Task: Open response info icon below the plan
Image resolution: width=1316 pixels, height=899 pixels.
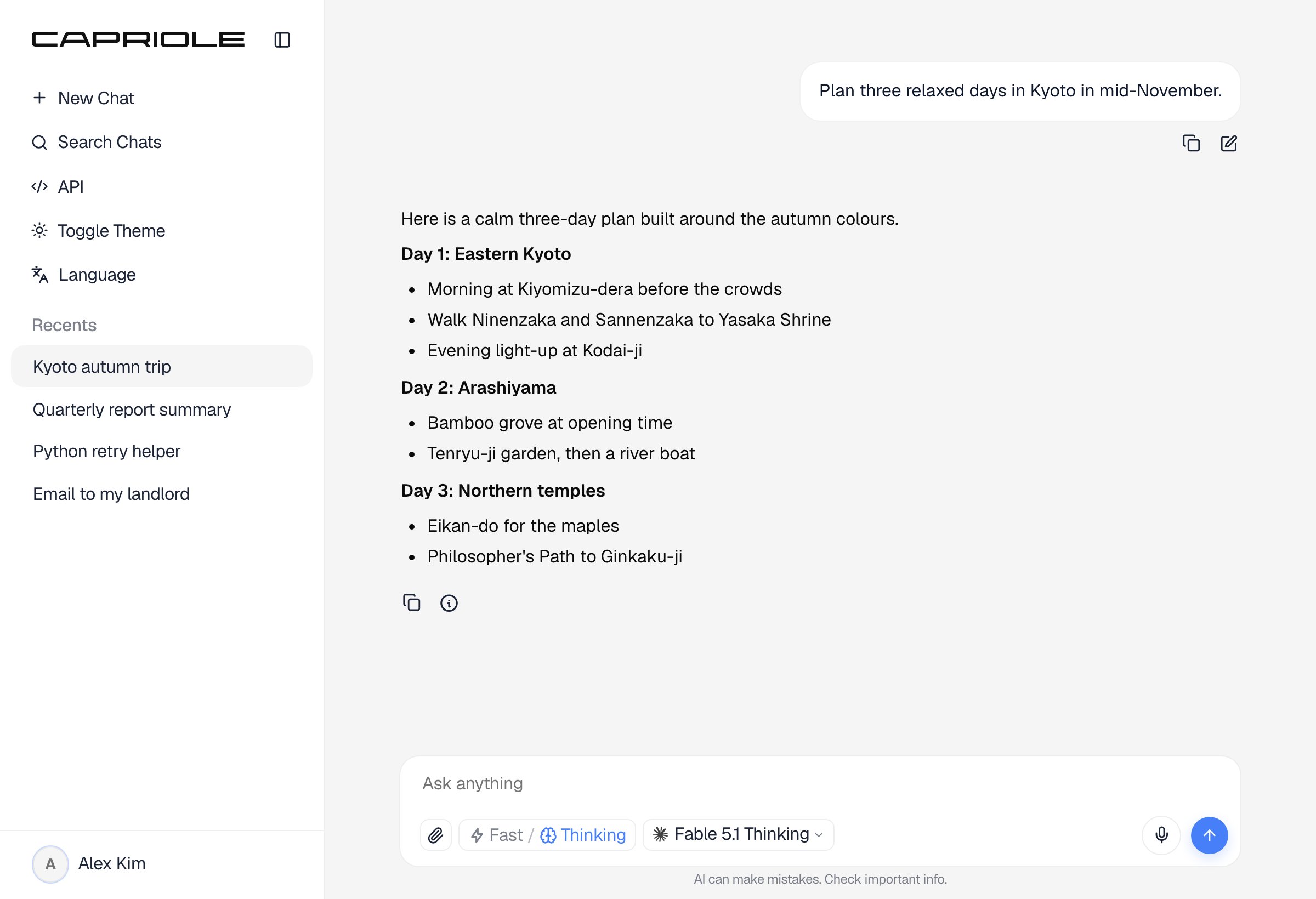Action: (449, 602)
